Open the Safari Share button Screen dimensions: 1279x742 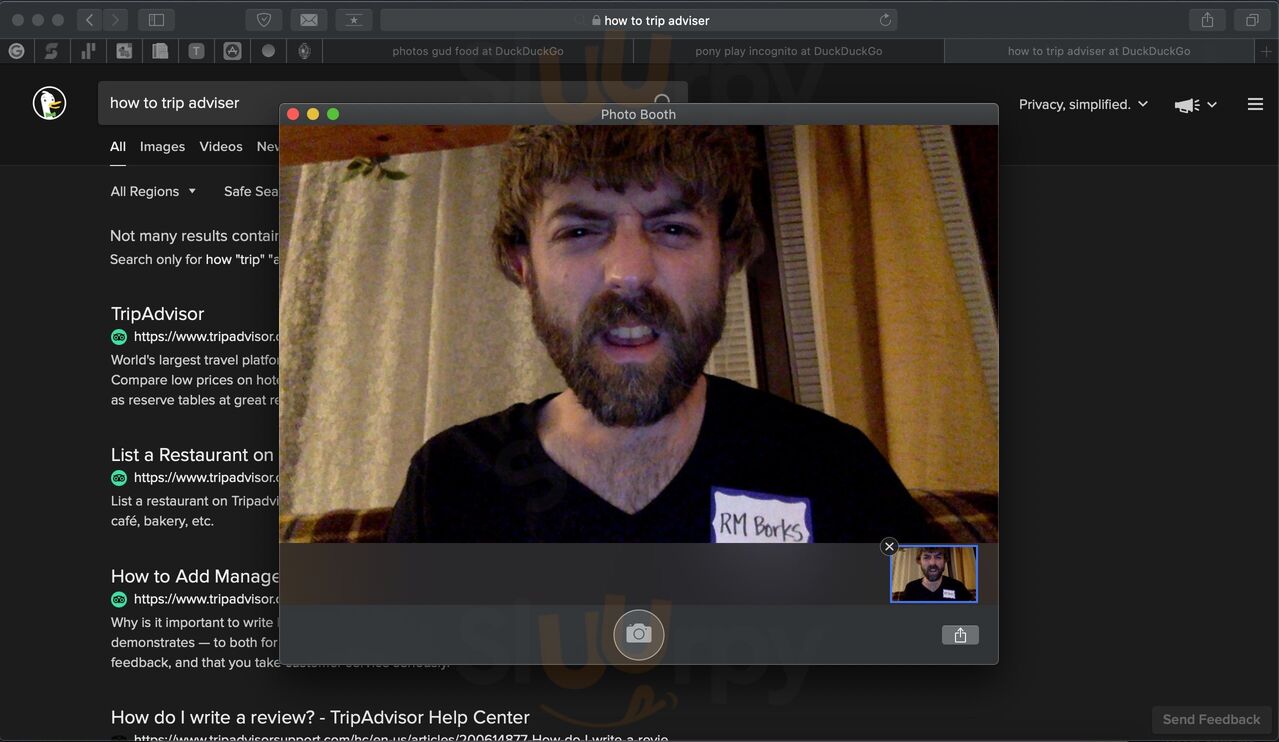click(1207, 20)
